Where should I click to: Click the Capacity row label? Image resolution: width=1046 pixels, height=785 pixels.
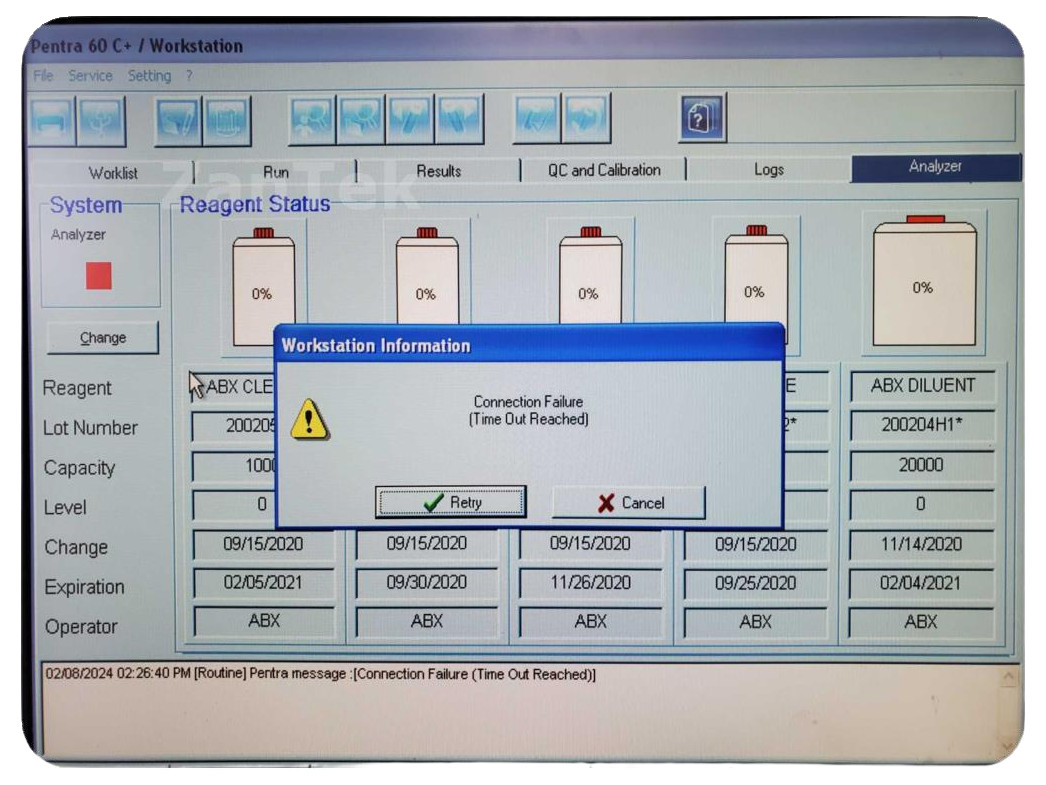pyautogui.click(x=79, y=468)
